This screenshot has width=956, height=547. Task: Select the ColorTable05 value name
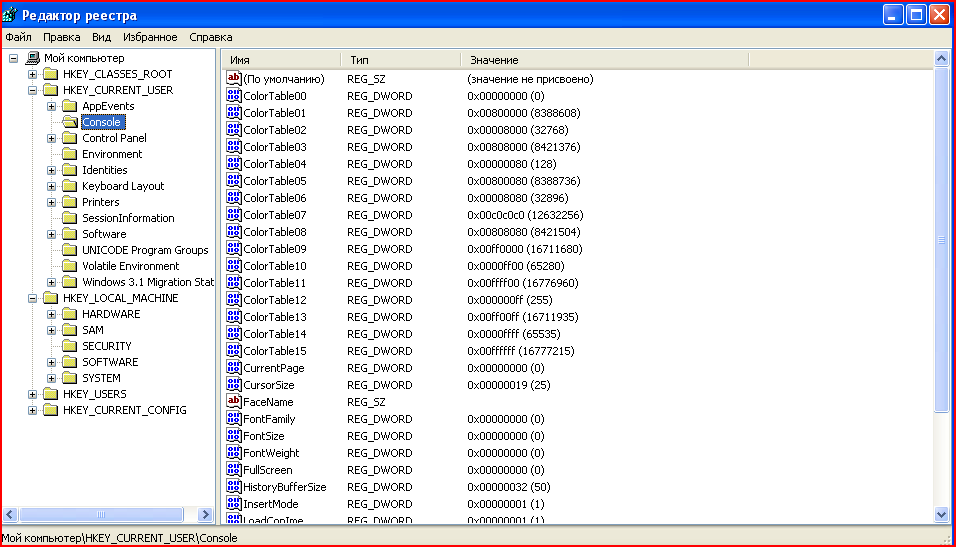[274, 181]
